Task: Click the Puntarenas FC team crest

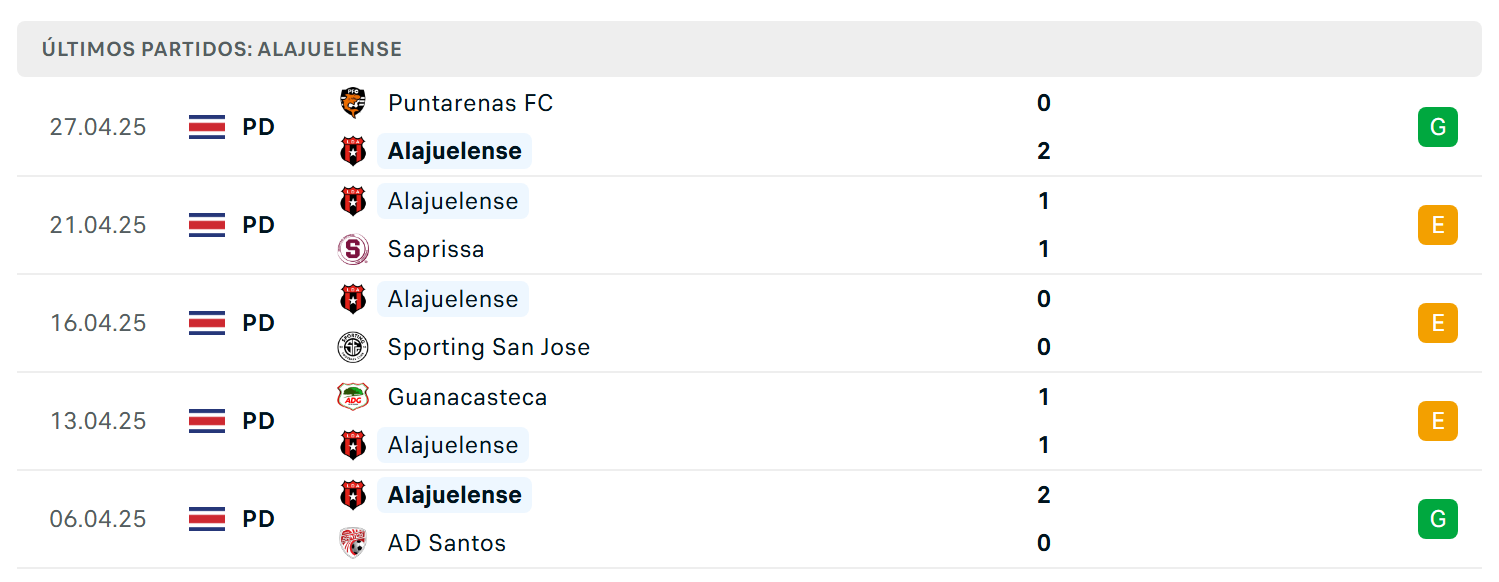Action: click(352, 103)
